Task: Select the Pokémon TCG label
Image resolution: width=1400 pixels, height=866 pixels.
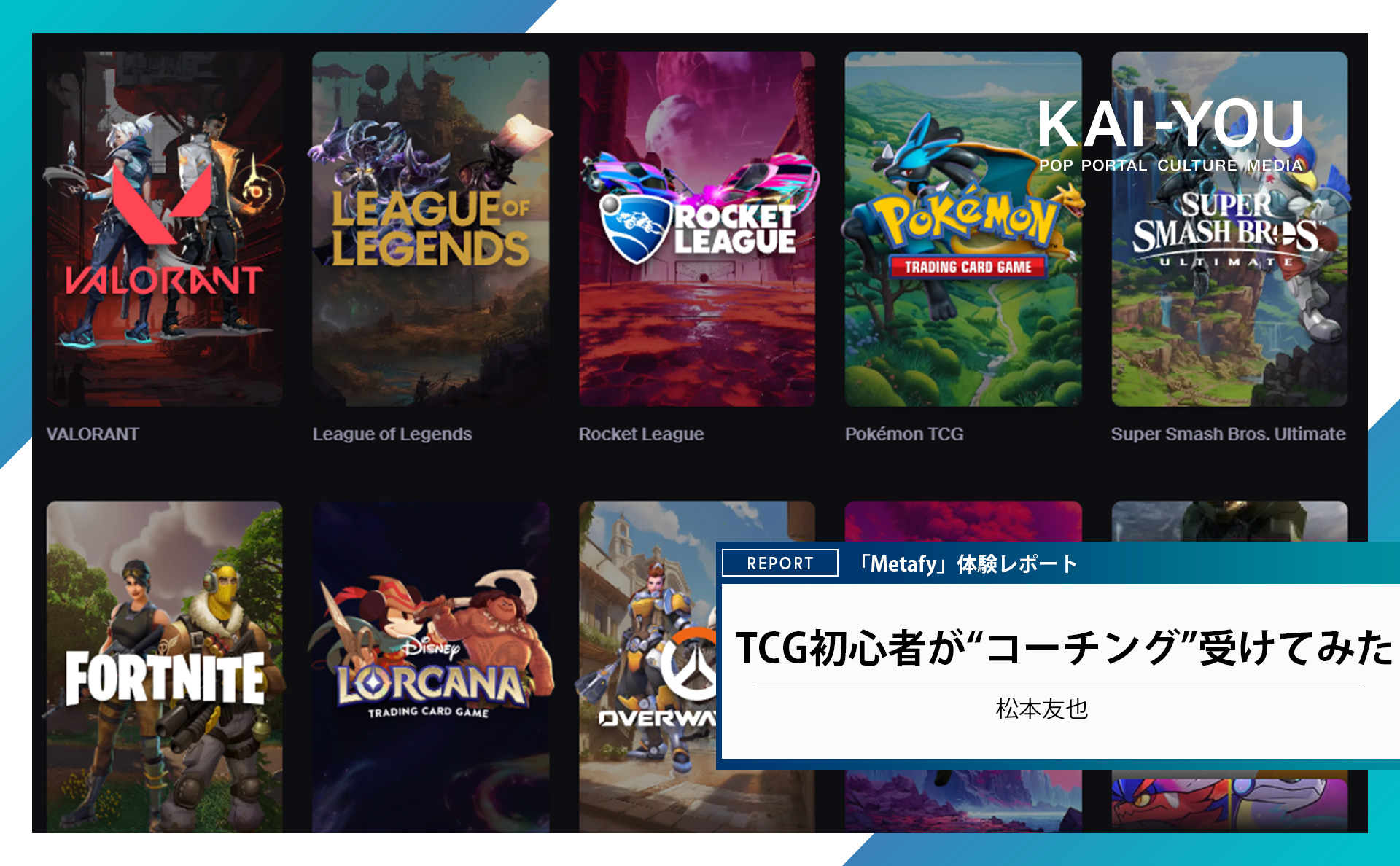Action: point(905,434)
